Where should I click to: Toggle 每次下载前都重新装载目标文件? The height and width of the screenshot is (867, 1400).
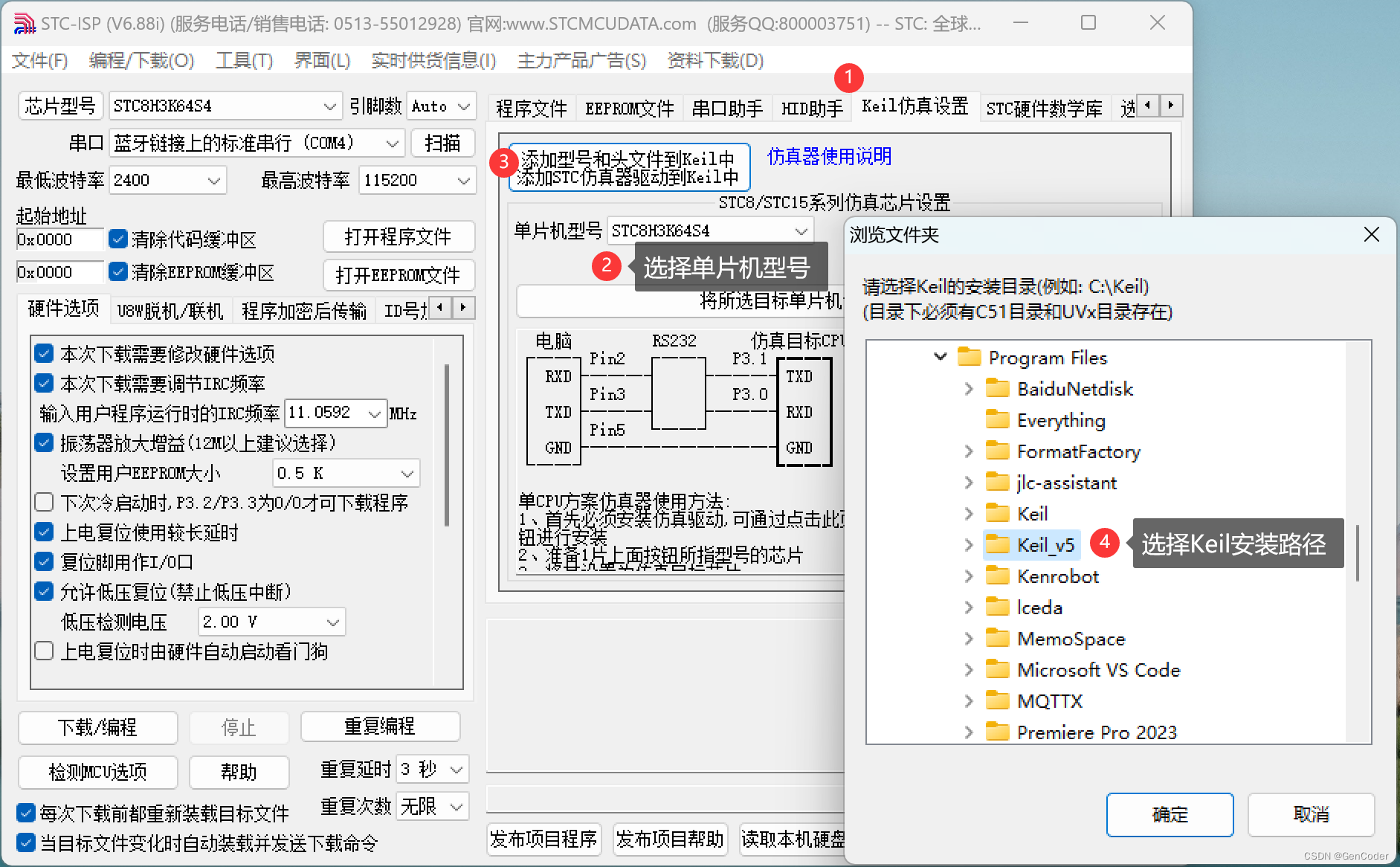[x=25, y=813]
